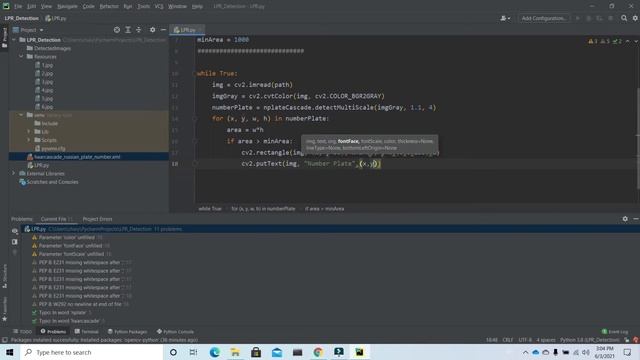Image resolution: width=640 pixels, height=360 pixels.
Task: Open the Python Packages tool window
Action: pyautogui.click(x=127, y=331)
